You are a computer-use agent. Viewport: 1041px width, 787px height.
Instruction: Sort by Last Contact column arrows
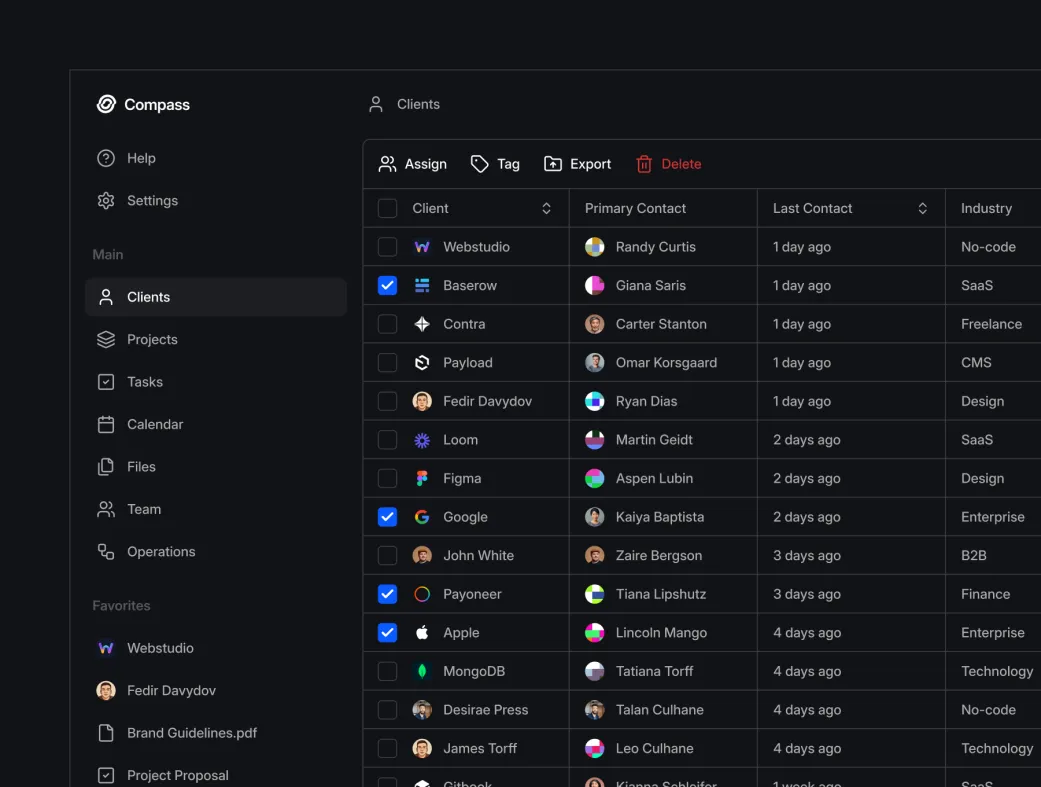point(922,209)
